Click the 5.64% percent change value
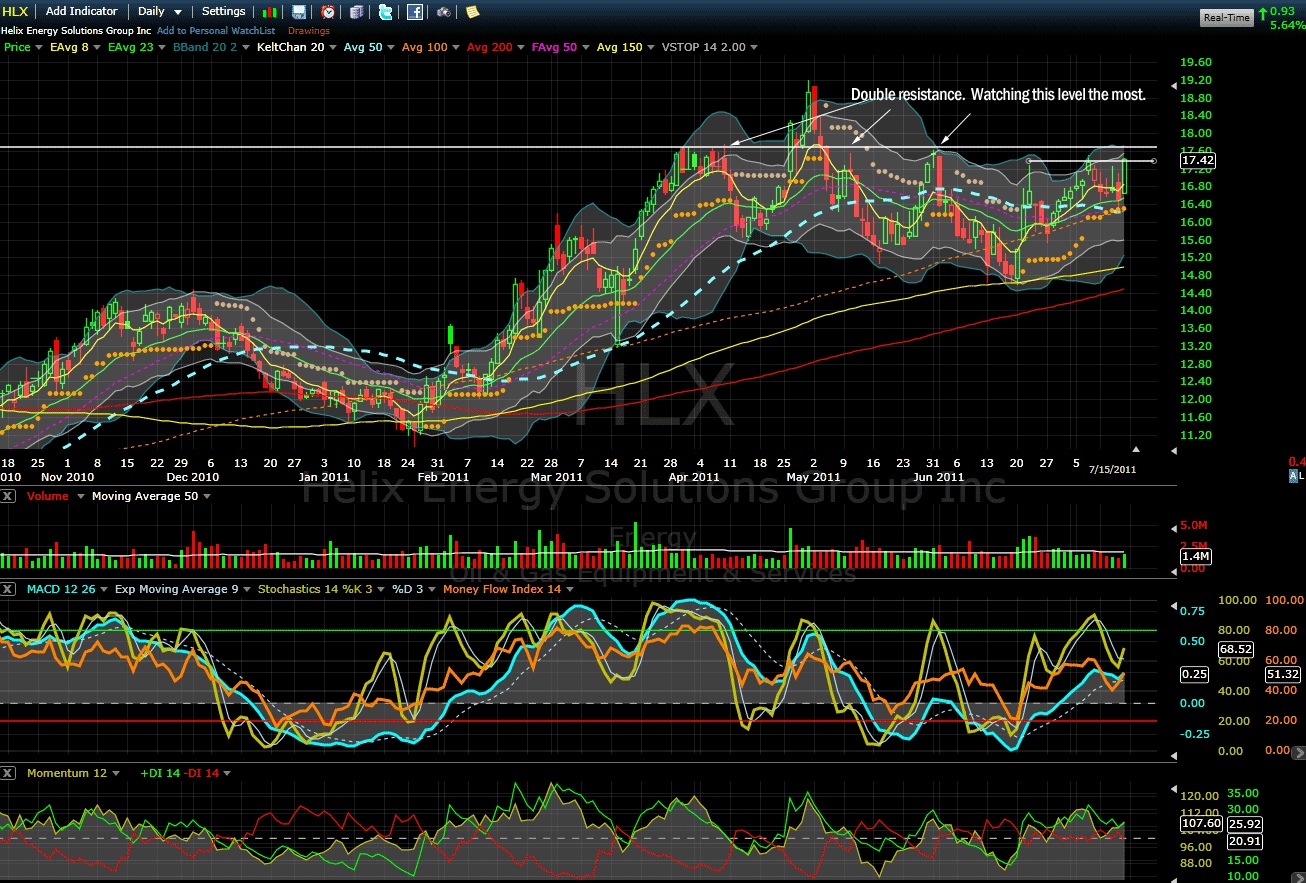 tap(1288, 25)
